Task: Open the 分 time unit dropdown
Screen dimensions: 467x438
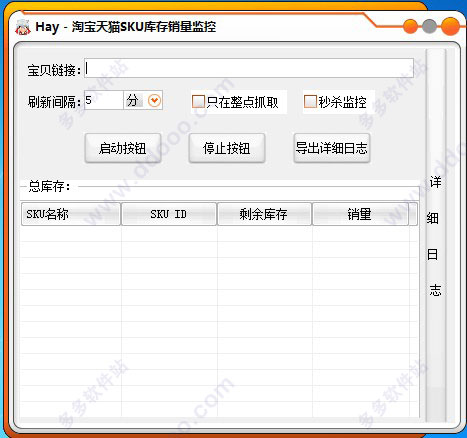Action: (154, 100)
